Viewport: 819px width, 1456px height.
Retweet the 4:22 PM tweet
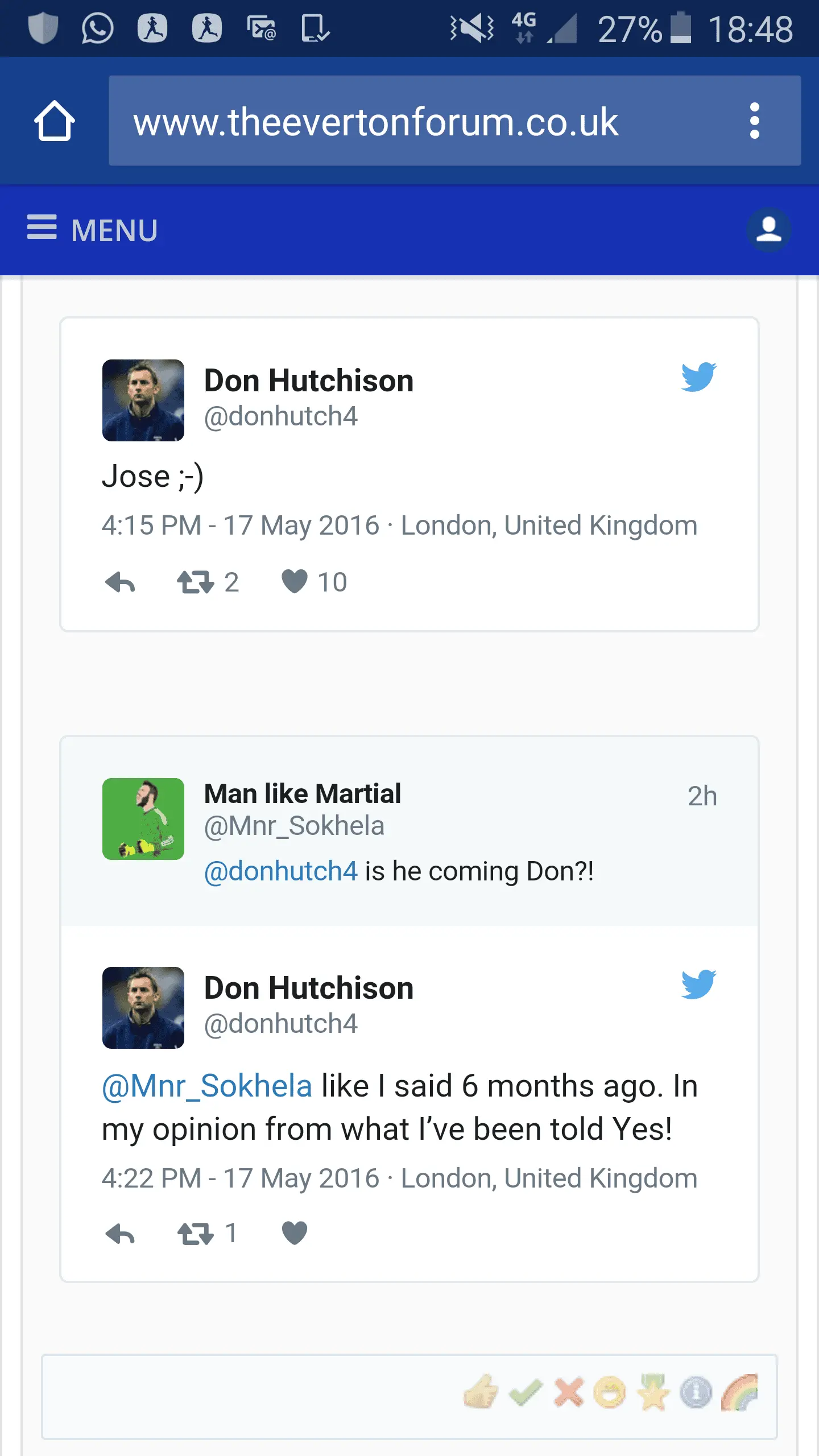click(x=196, y=1234)
